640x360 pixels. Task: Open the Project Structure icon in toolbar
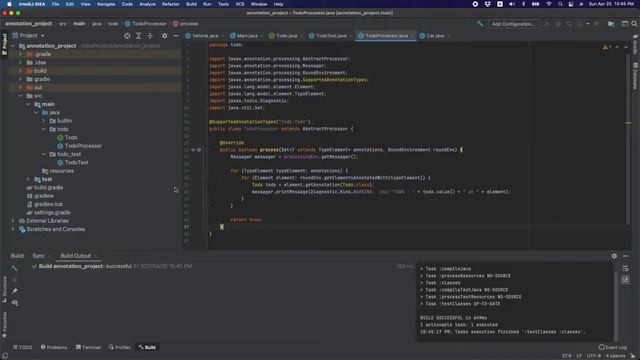[611, 24]
